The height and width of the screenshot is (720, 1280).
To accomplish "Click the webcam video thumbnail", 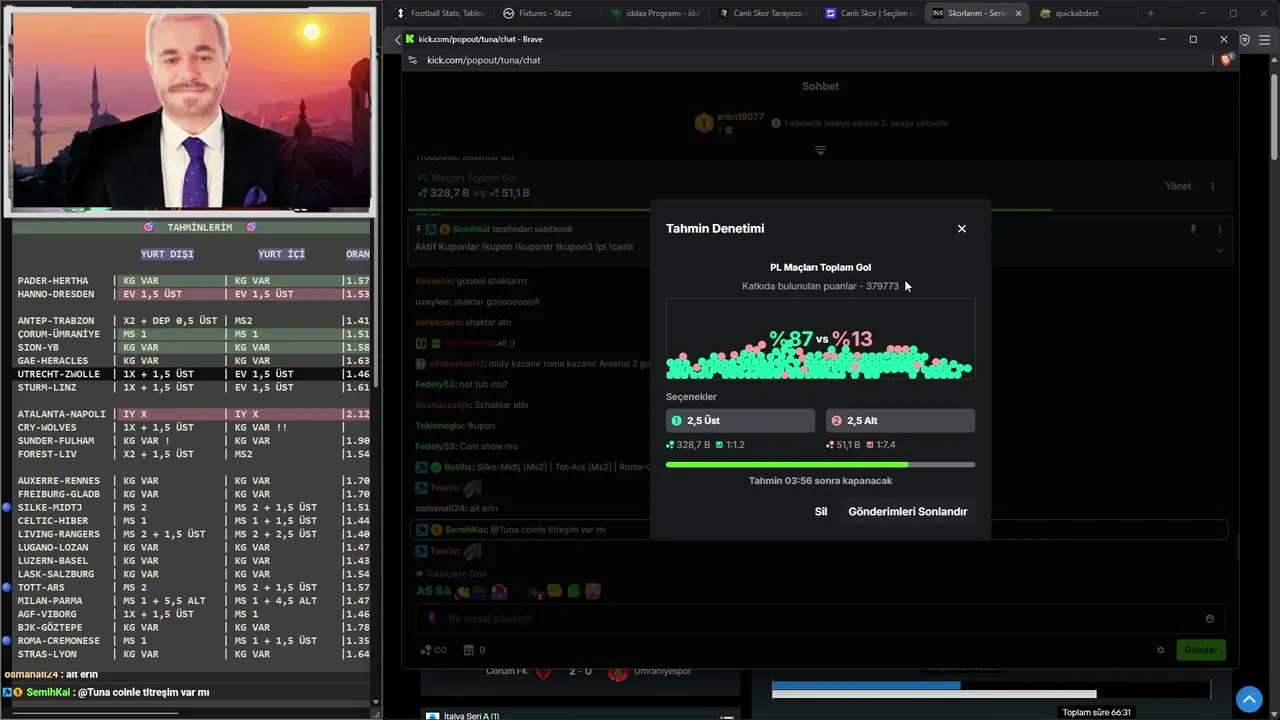I will pyautogui.click(x=190, y=109).
